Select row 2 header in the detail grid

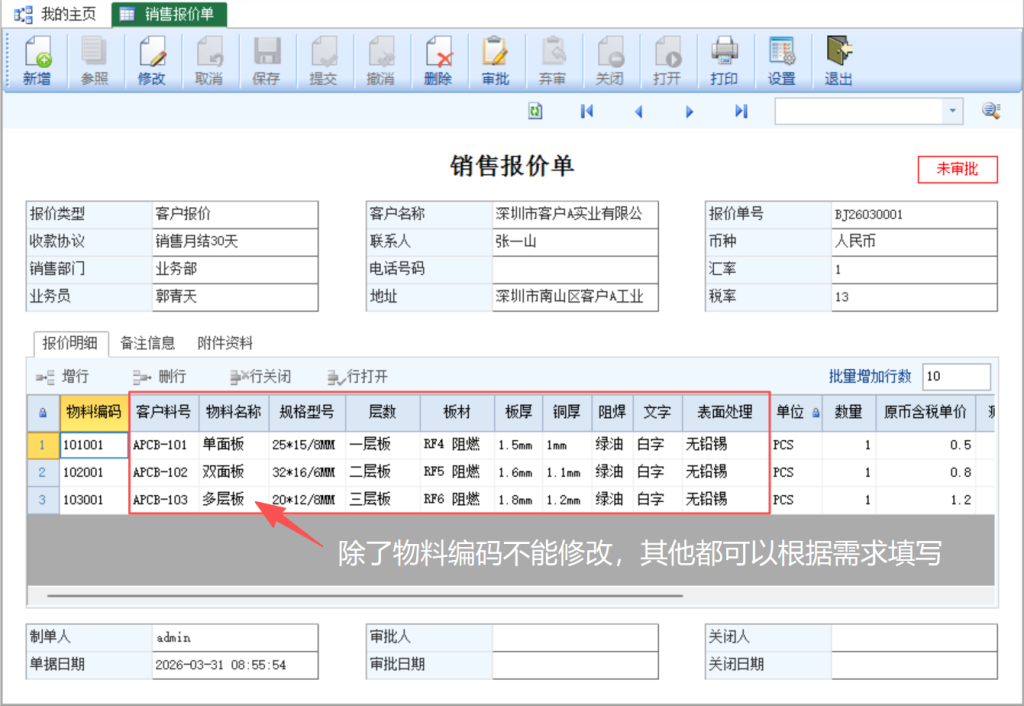click(x=42, y=472)
